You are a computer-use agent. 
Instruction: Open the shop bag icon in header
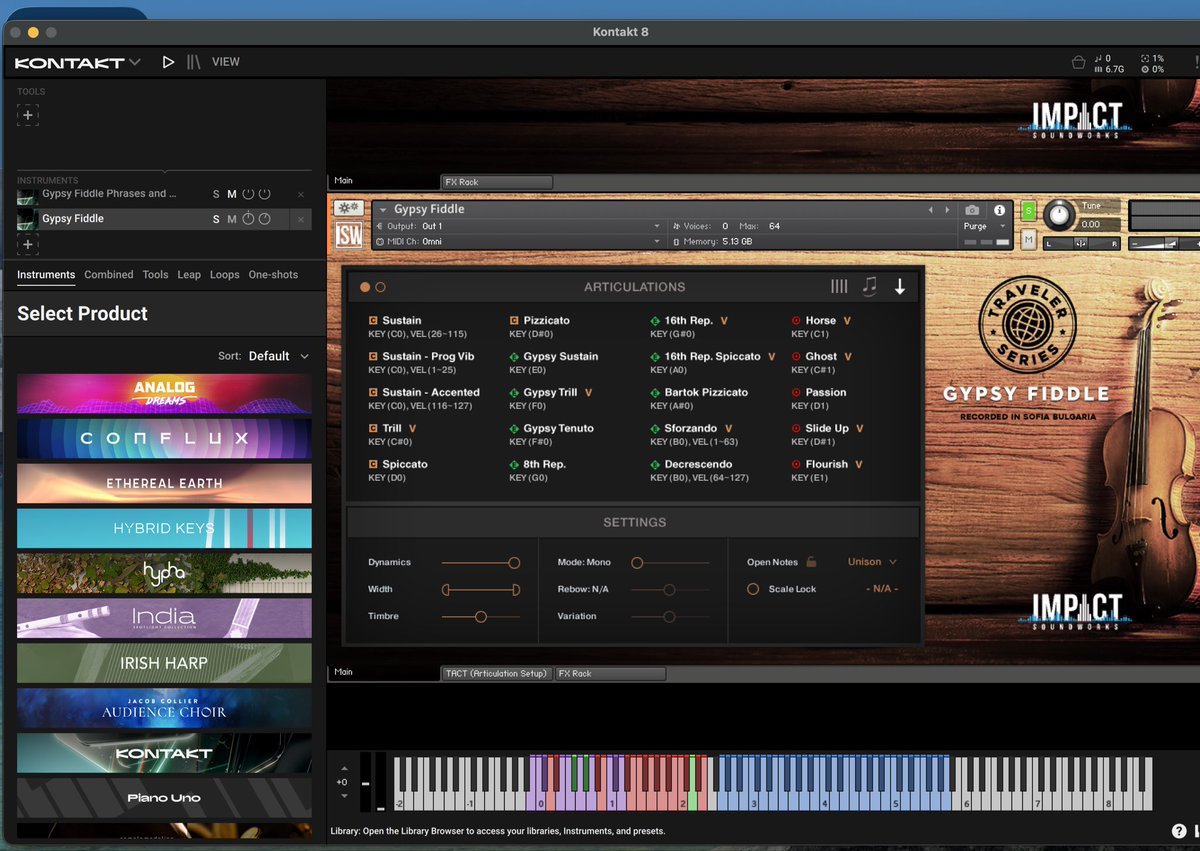click(x=1078, y=62)
